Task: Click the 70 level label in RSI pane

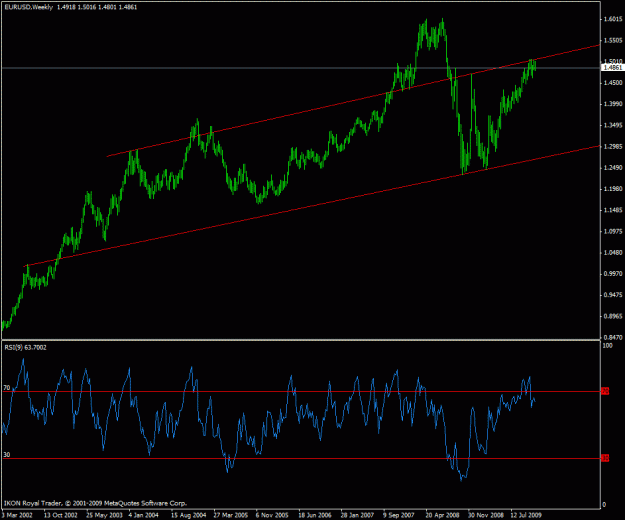Action: pos(7,387)
